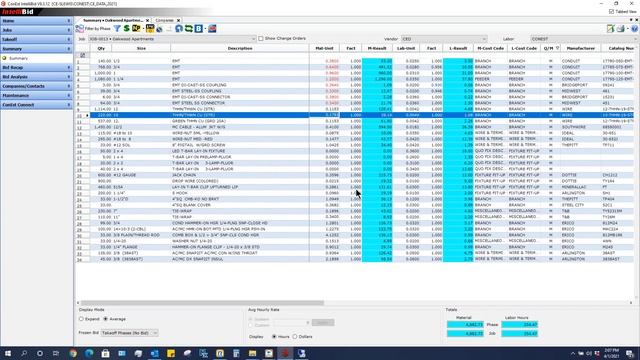Click the Manufacturer column header
Image resolution: width=640 pixels, height=360 pixels.
(580, 48)
